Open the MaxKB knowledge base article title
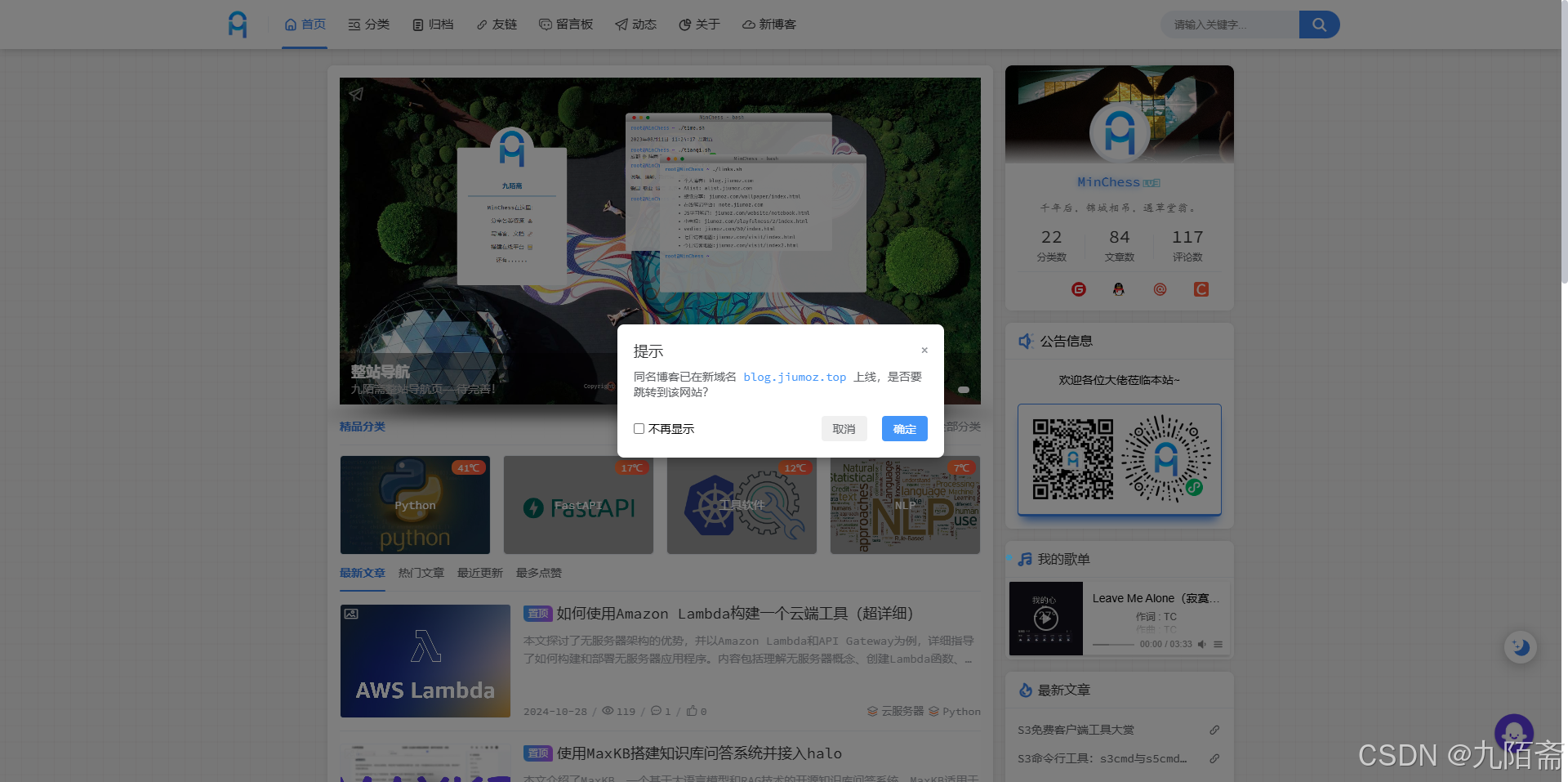The image size is (1568, 782). (699, 753)
